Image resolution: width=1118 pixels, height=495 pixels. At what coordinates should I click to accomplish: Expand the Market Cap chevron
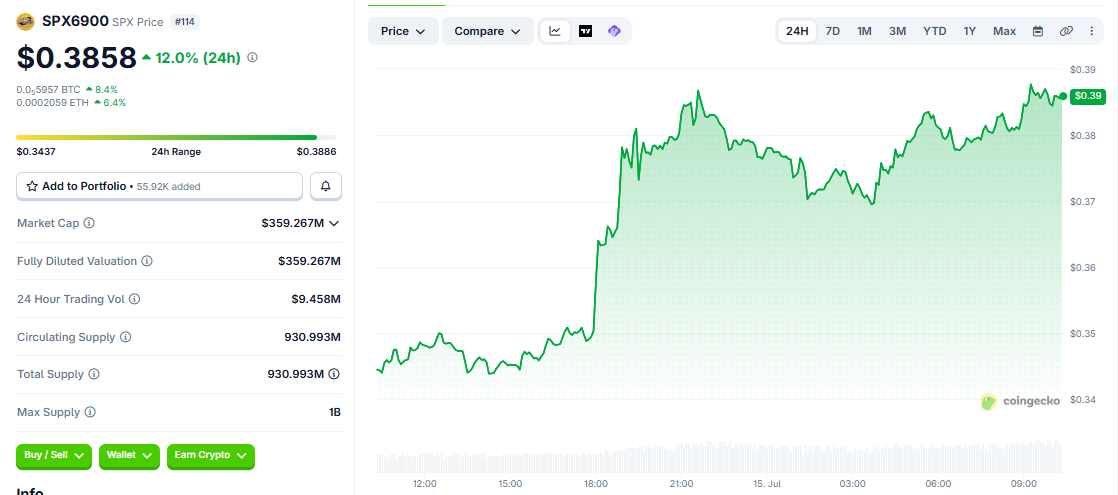click(x=334, y=223)
